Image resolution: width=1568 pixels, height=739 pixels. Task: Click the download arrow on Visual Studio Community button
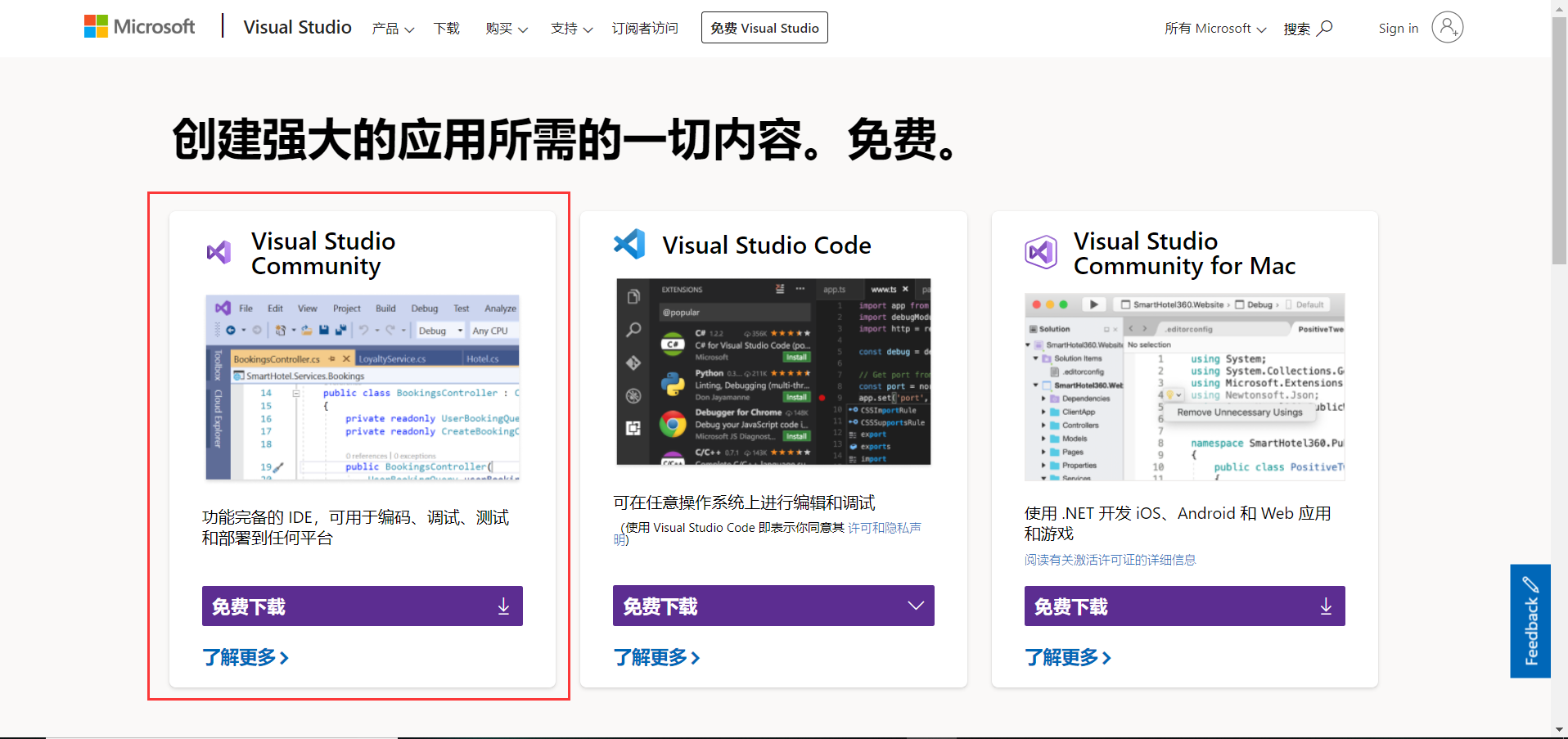(x=502, y=606)
